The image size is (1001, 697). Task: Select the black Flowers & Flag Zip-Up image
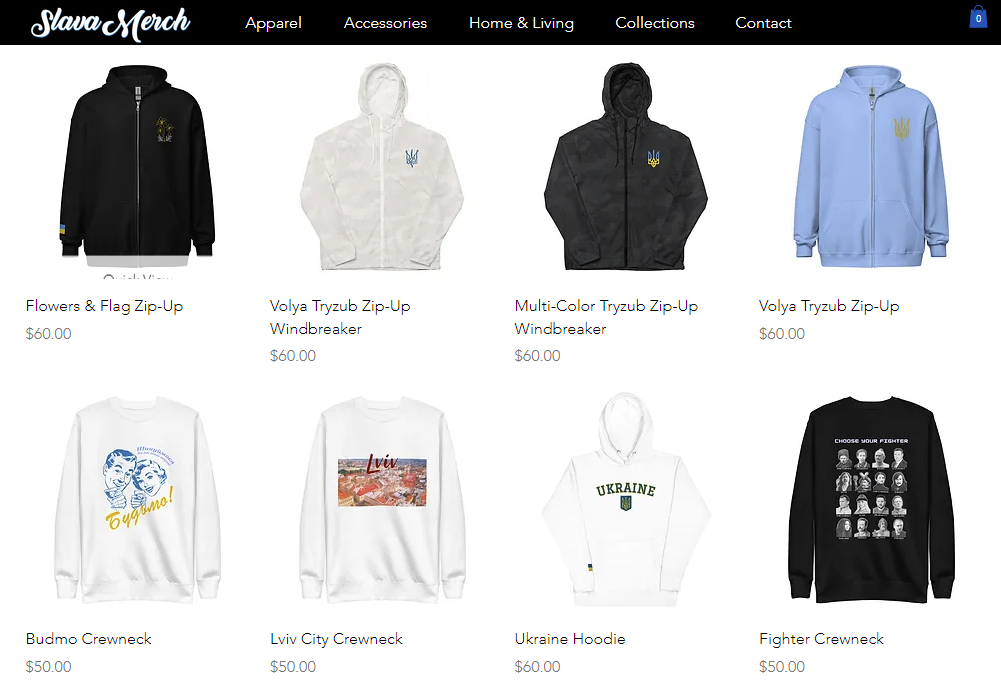tap(137, 161)
